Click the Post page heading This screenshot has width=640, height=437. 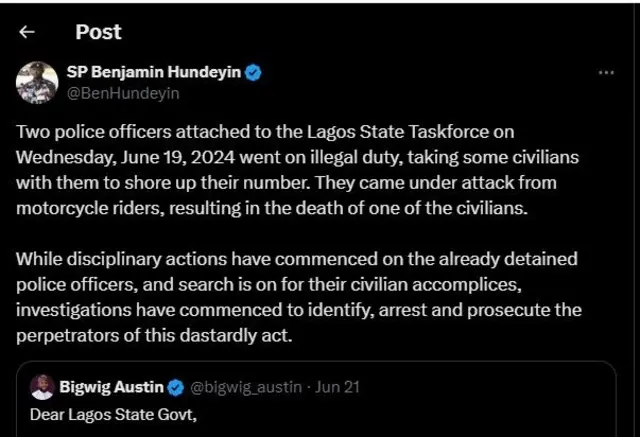[98, 32]
